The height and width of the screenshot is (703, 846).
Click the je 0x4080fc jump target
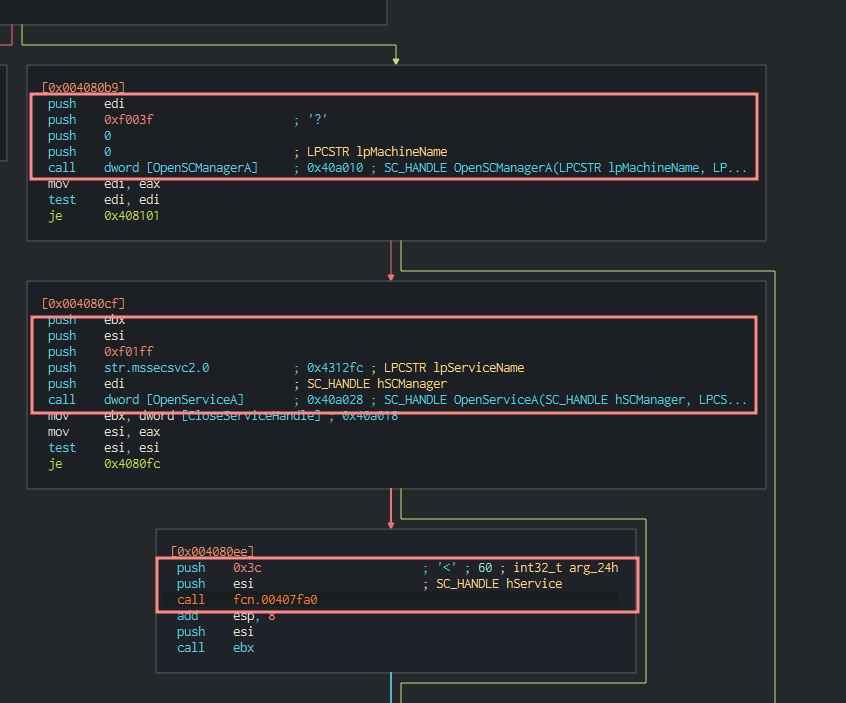click(132, 464)
